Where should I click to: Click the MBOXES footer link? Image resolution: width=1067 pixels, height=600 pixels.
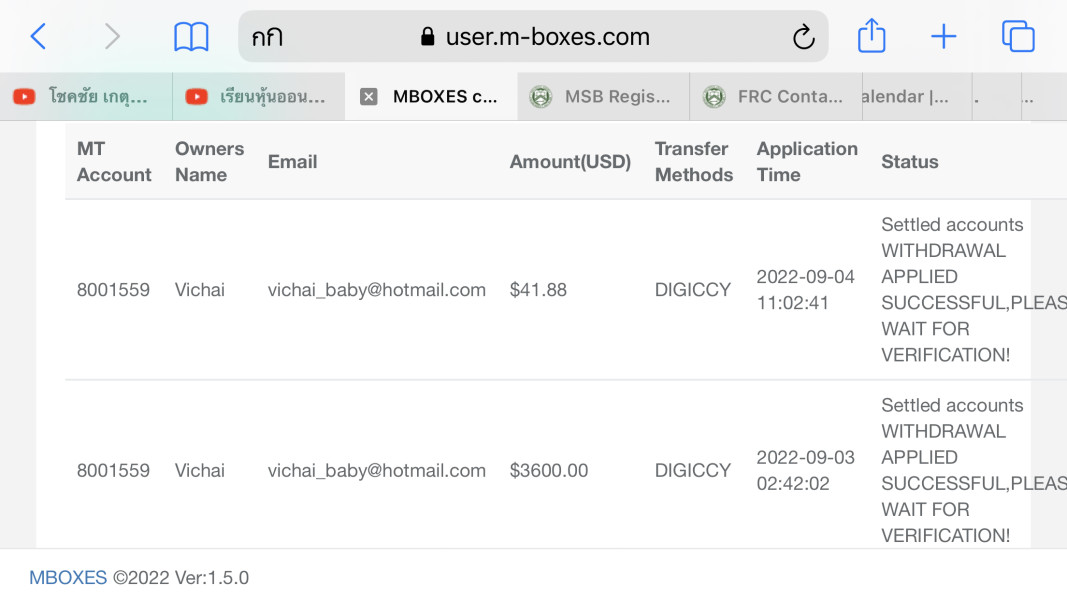(x=68, y=578)
